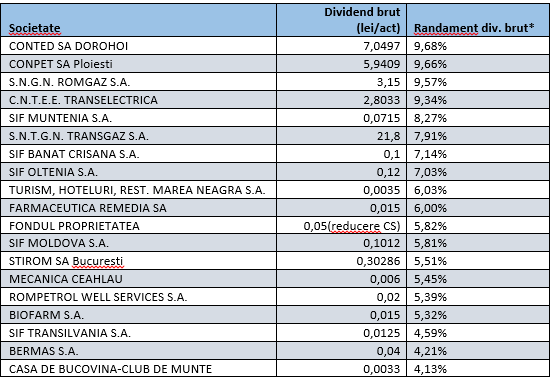
Task: Click the SIF OLTENIA S.A. cell
Action: point(138,171)
